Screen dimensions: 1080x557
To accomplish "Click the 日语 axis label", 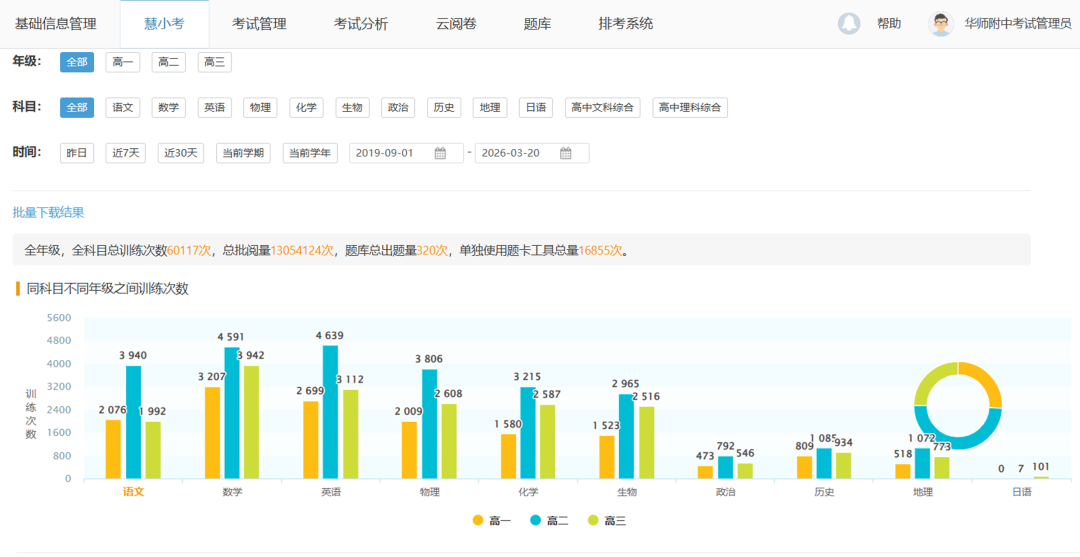I will 1022,492.
